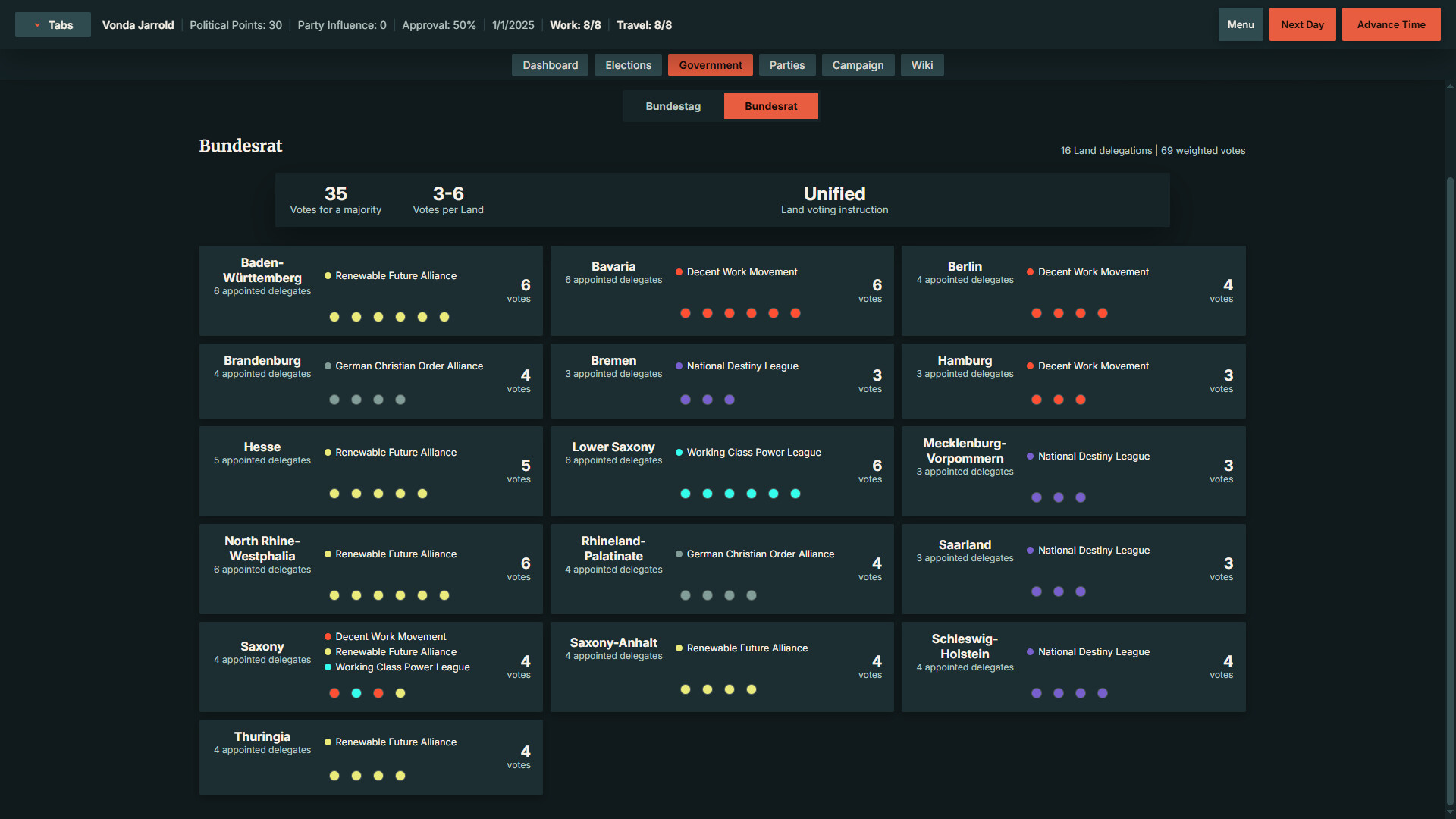Switch to Bundestag sub-tab

[x=673, y=106]
